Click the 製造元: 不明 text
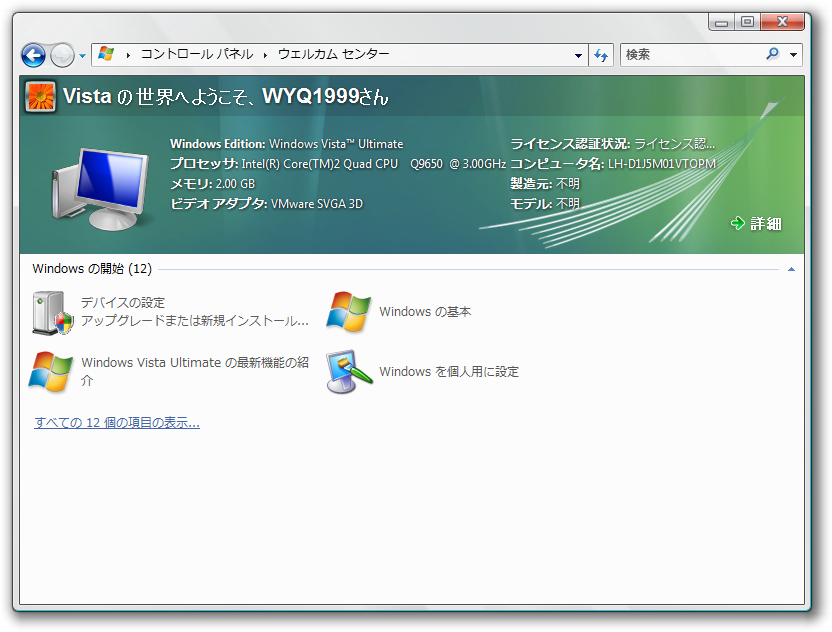 [545, 184]
